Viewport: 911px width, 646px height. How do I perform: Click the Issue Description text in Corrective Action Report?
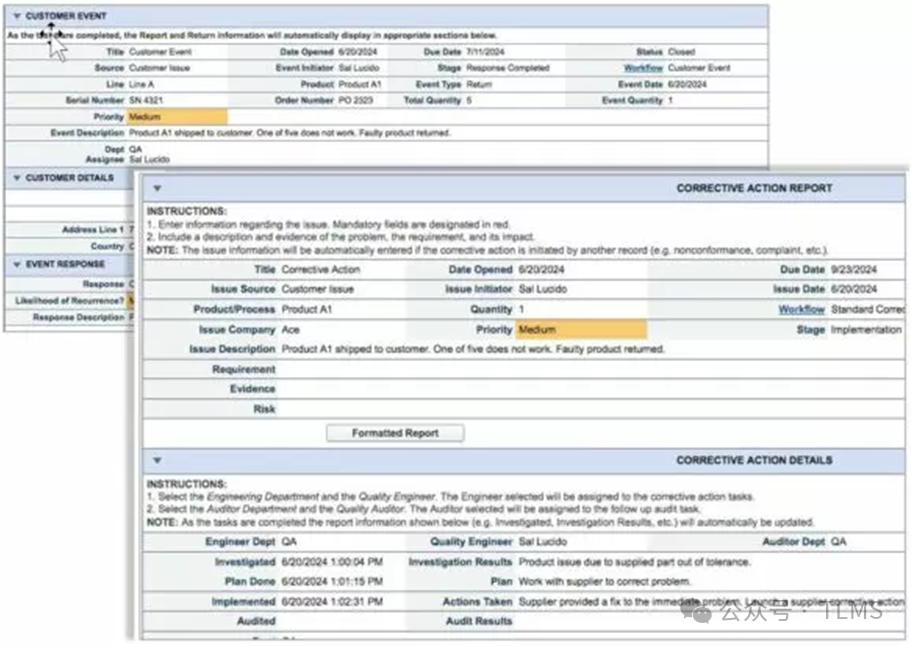pos(473,349)
